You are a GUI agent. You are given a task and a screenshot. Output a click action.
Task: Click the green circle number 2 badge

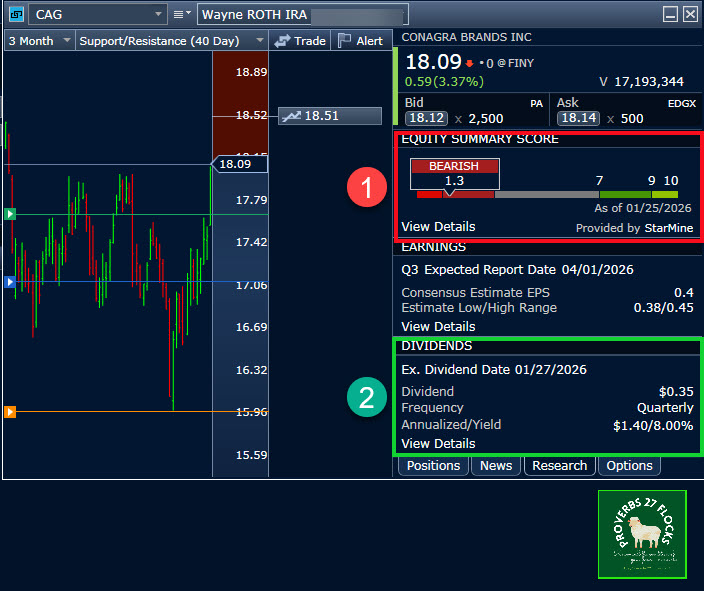[365, 399]
